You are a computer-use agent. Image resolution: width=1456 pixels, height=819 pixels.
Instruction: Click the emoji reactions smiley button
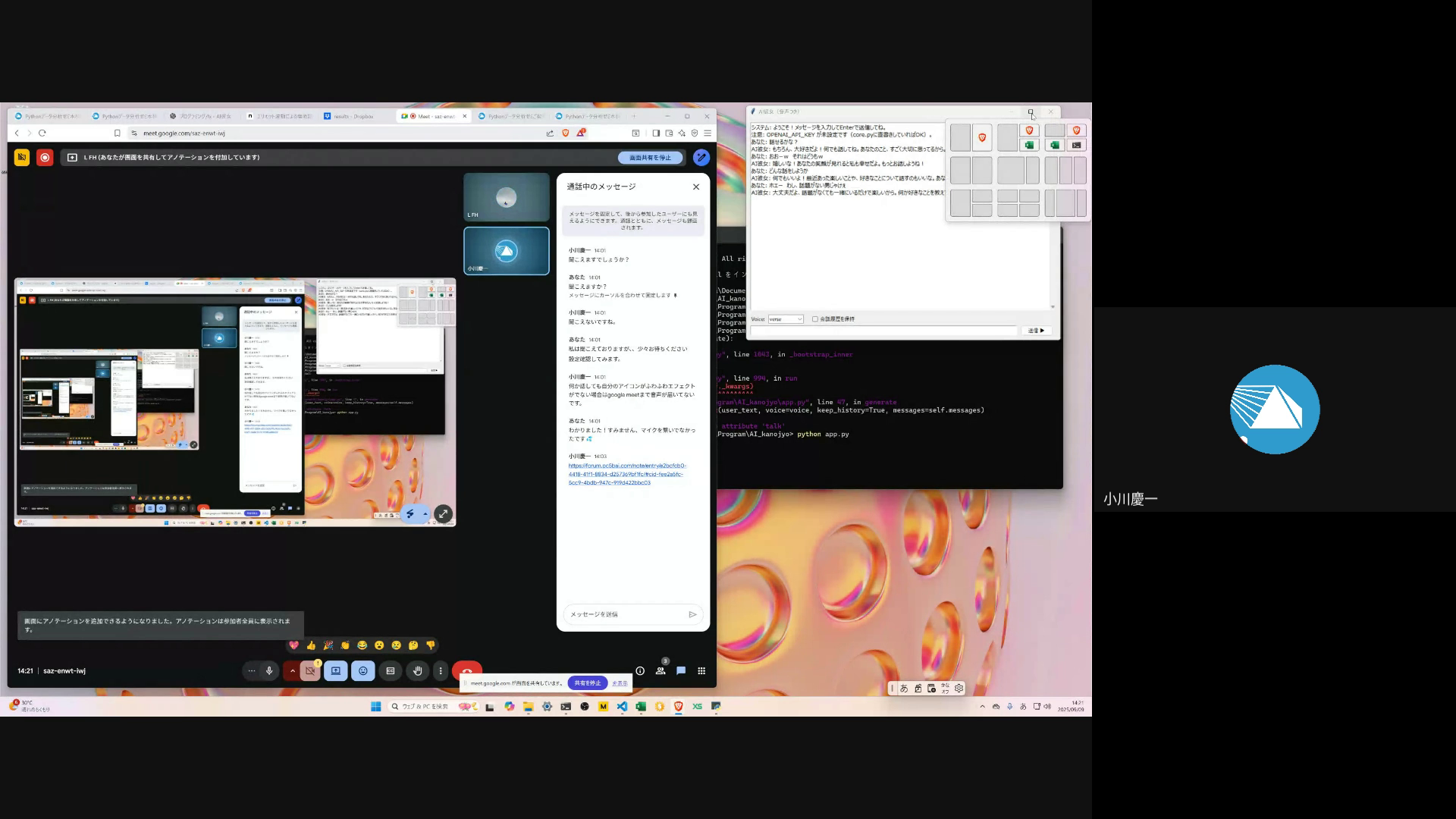(x=363, y=671)
